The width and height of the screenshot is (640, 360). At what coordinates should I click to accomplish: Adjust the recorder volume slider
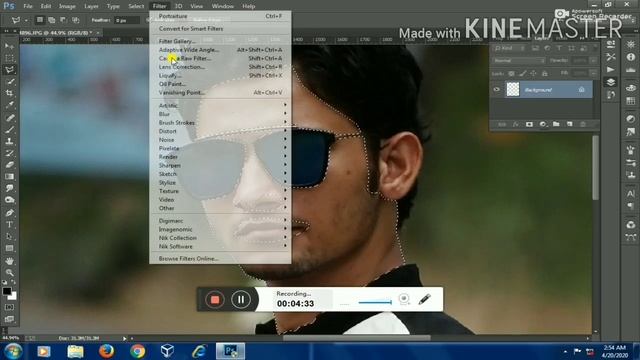pyautogui.click(x=375, y=302)
